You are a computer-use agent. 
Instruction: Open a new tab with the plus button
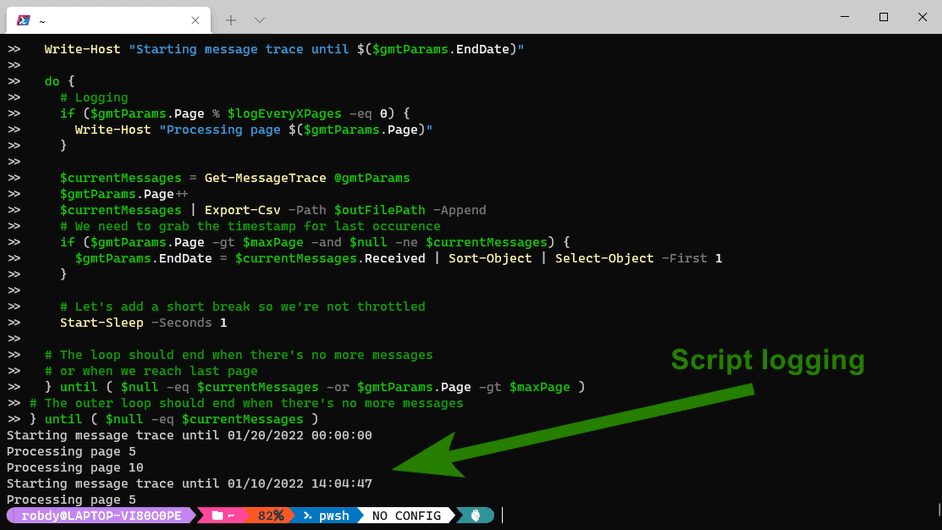pos(231,20)
